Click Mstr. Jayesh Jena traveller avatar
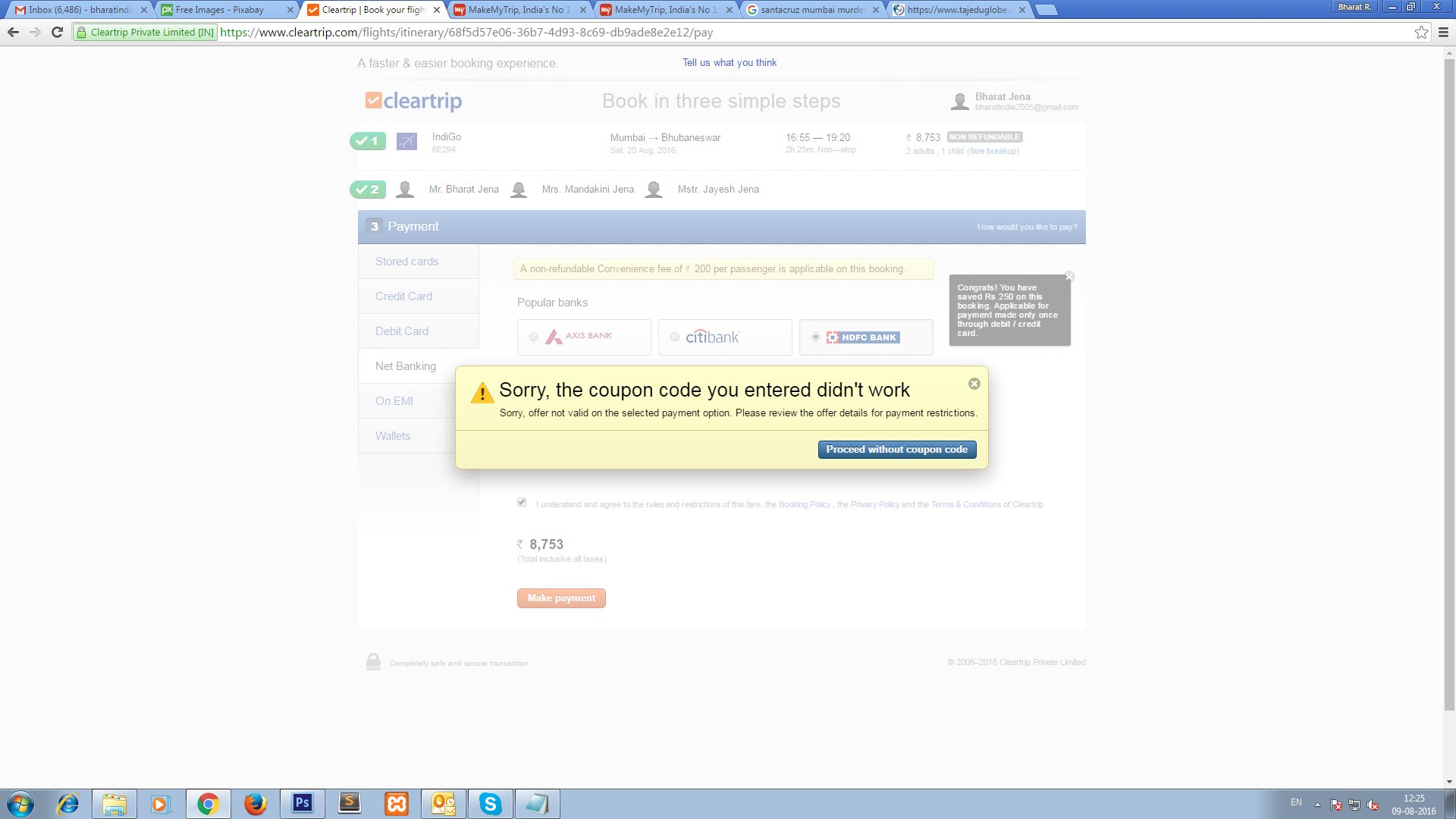Viewport: 1456px width, 819px height. 654,190
